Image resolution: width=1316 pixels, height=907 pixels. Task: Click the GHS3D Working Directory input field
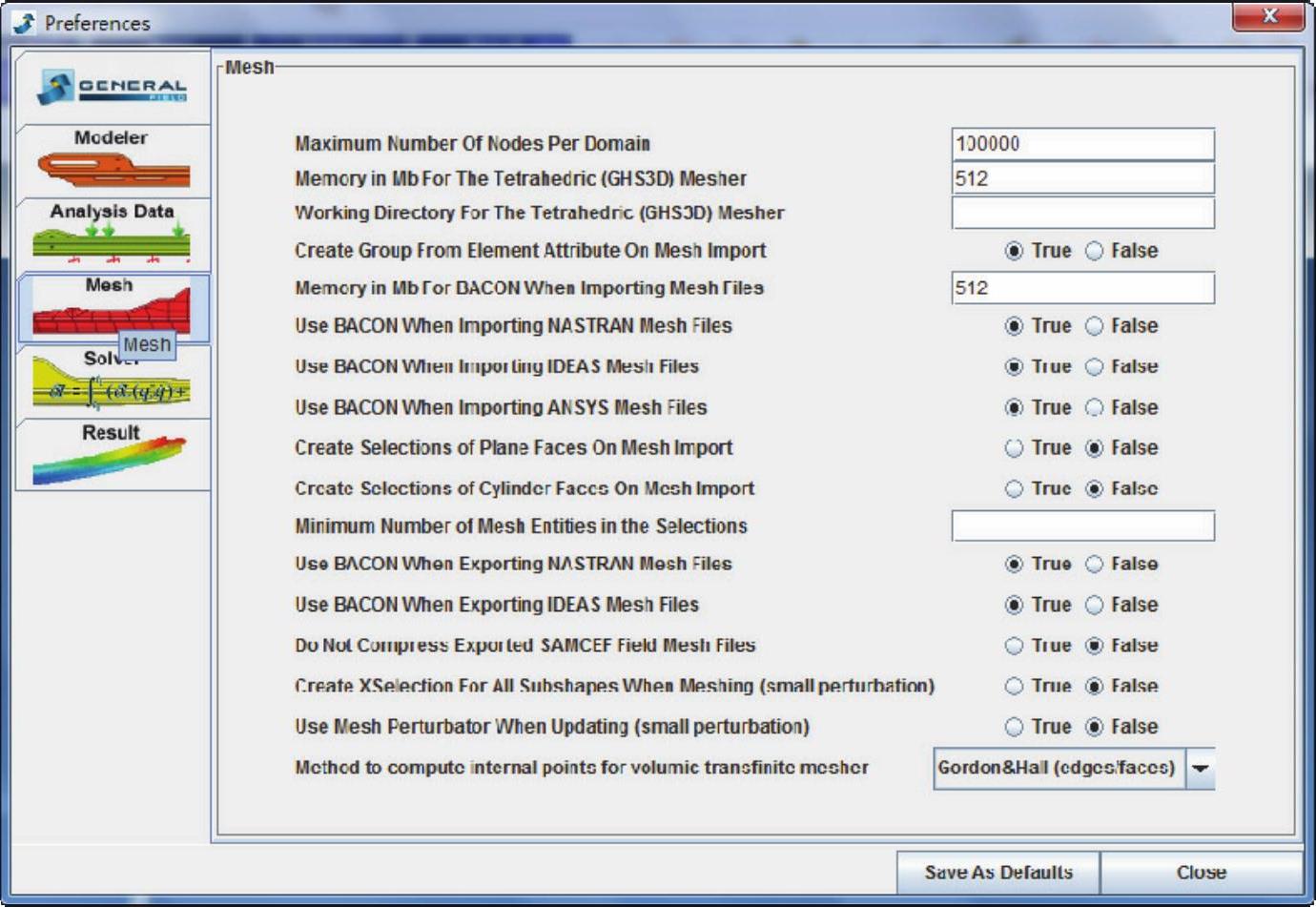(1082, 214)
